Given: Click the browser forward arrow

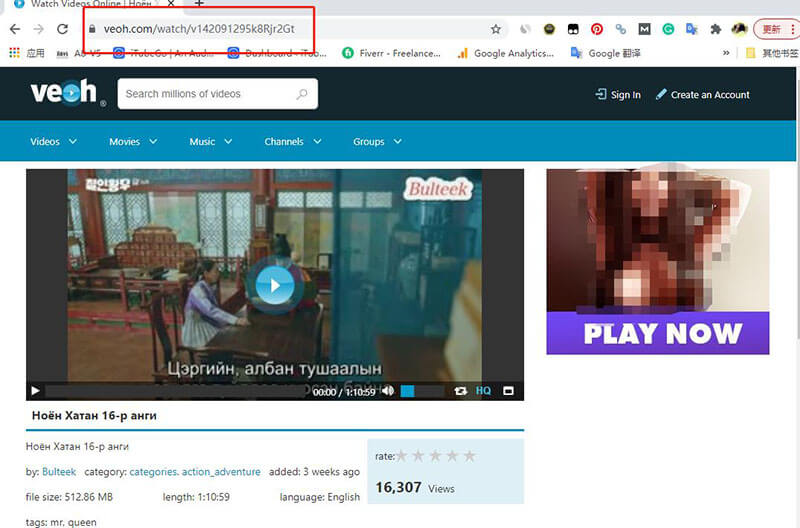Looking at the screenshot, I should point(38,29).
